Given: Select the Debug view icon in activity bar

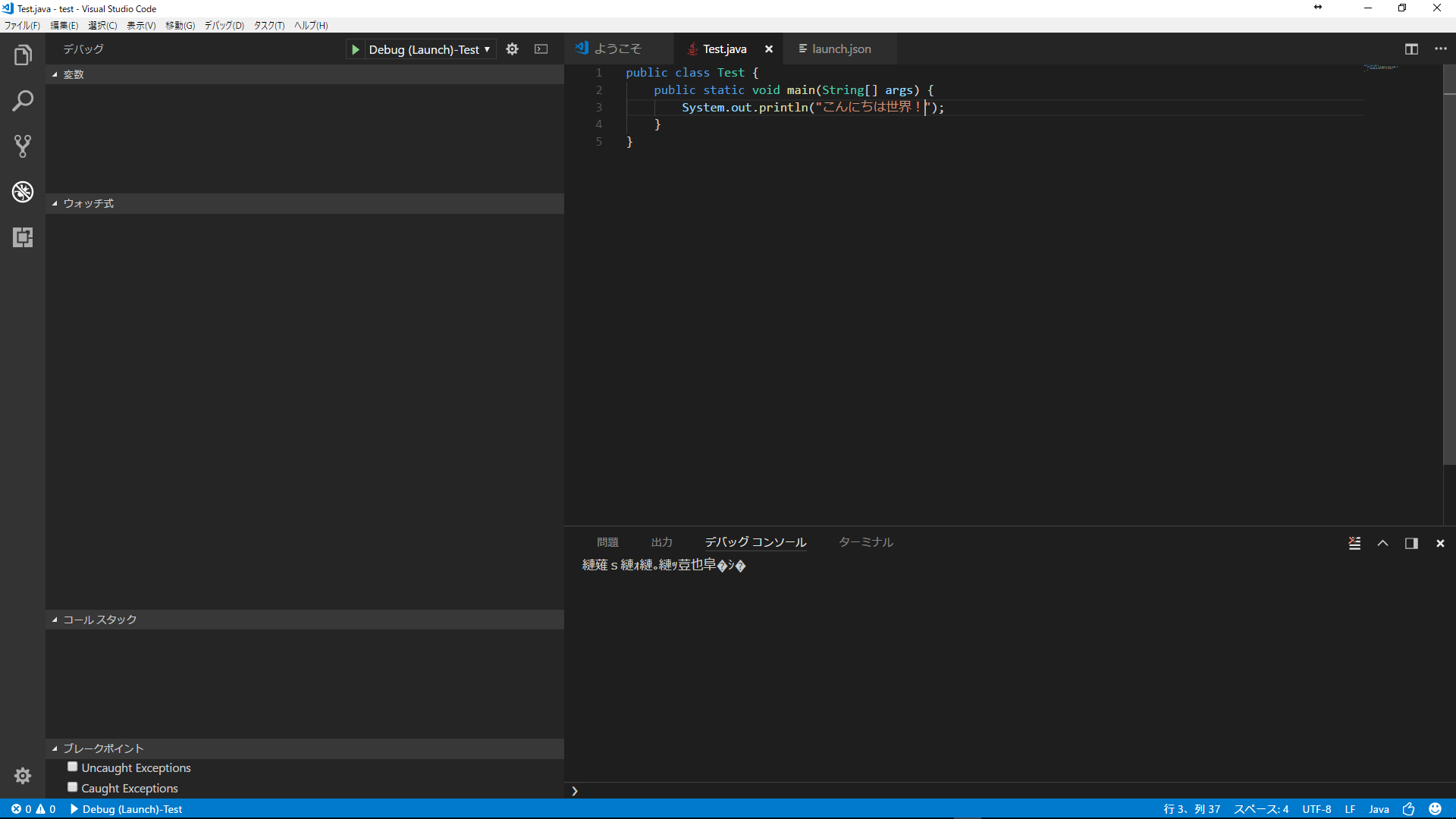Looking at the screenshot, I should [23, 192].
